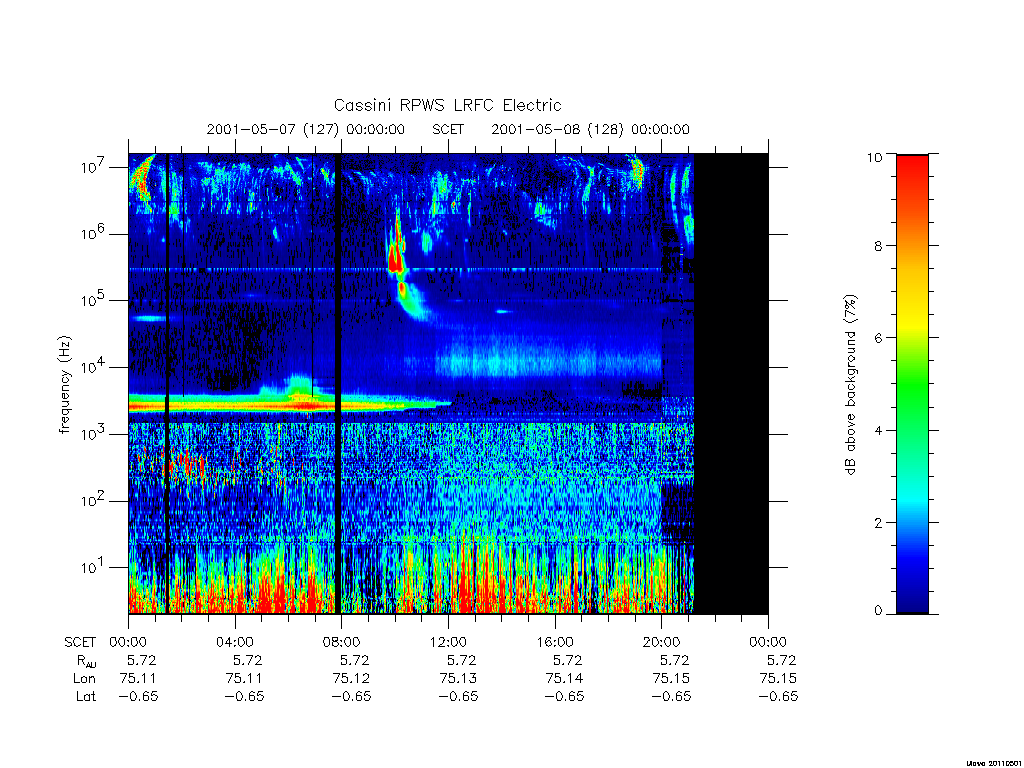Click the 10^4 frequency tick label
This screenshot has height=768, width=1024.
pyautogui.click(x=94, y=366)
